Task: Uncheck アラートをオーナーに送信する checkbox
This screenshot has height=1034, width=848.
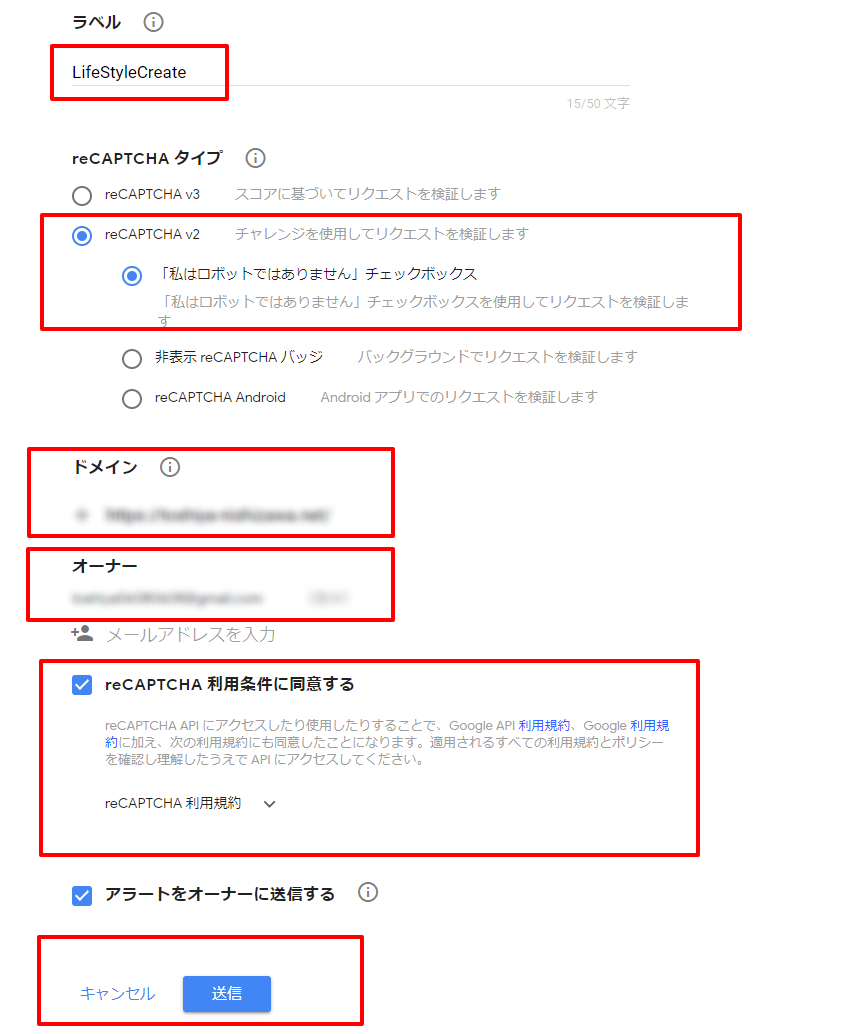Action: click(x=82, y=896)
